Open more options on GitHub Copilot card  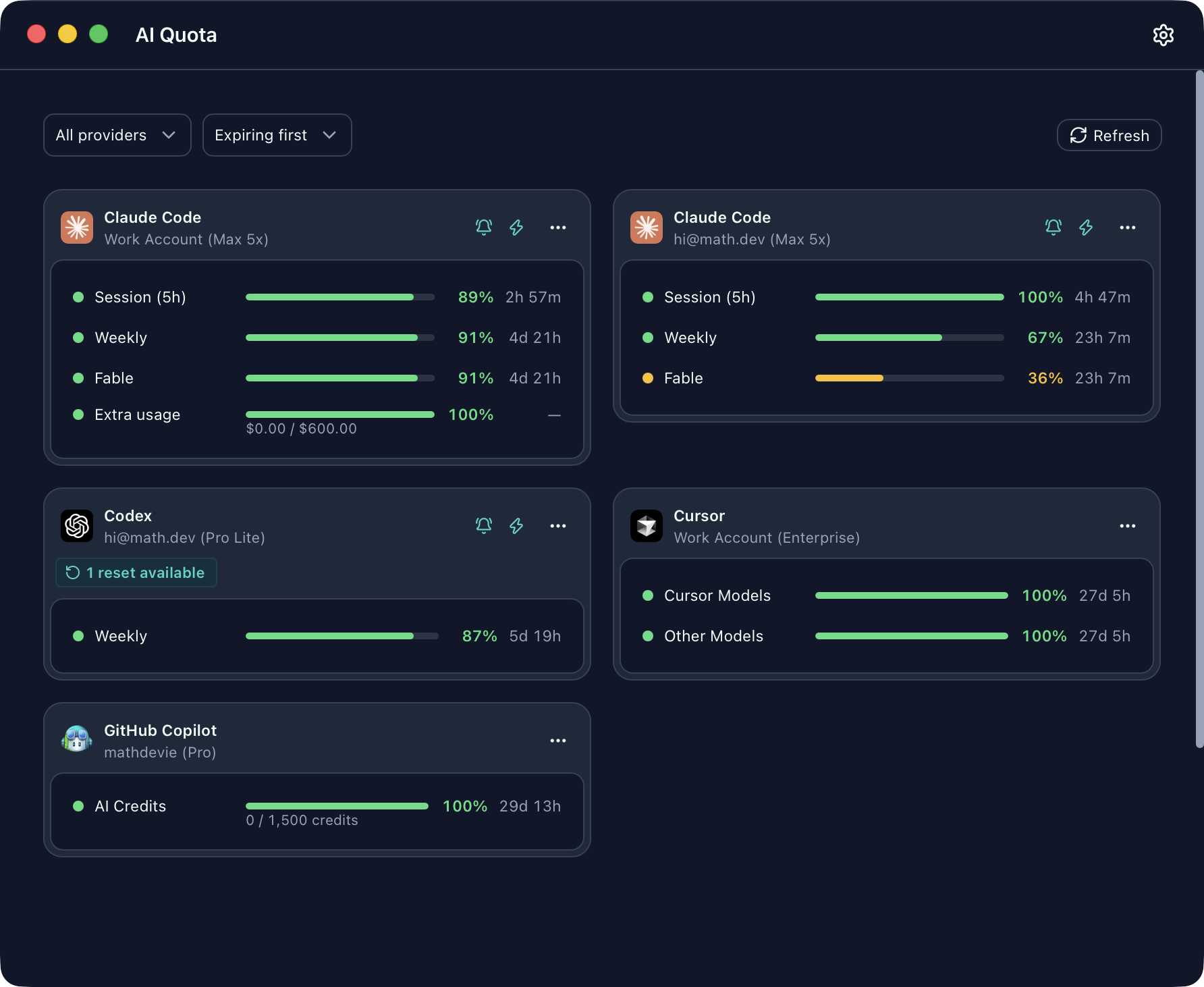coord(558,741)
